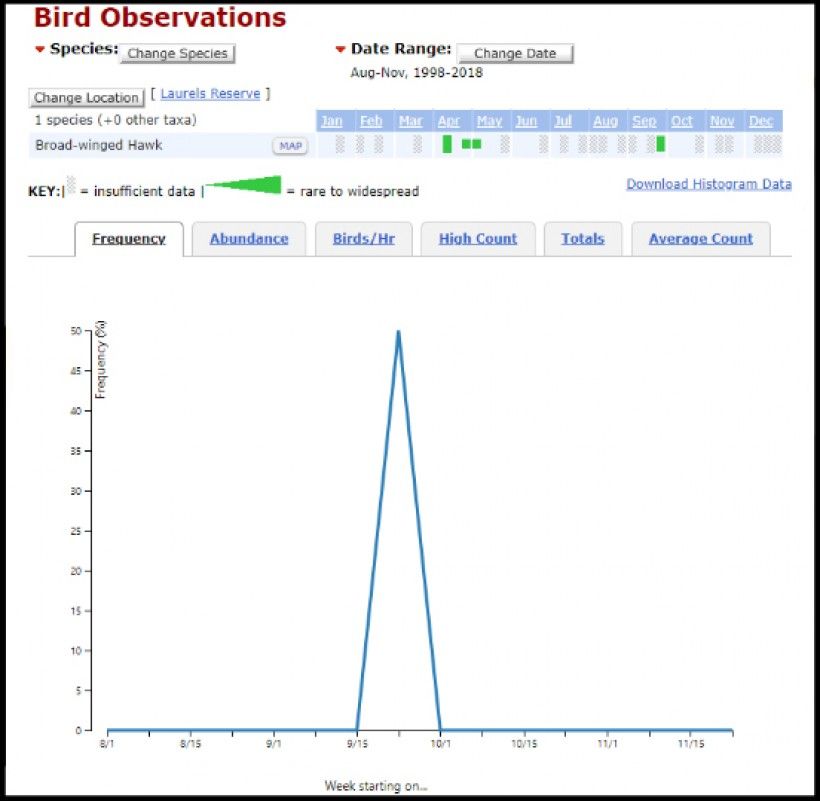Select the Jun month header
Image resolution: width=820 pixels, height=801 pixels.
[526, 121]
